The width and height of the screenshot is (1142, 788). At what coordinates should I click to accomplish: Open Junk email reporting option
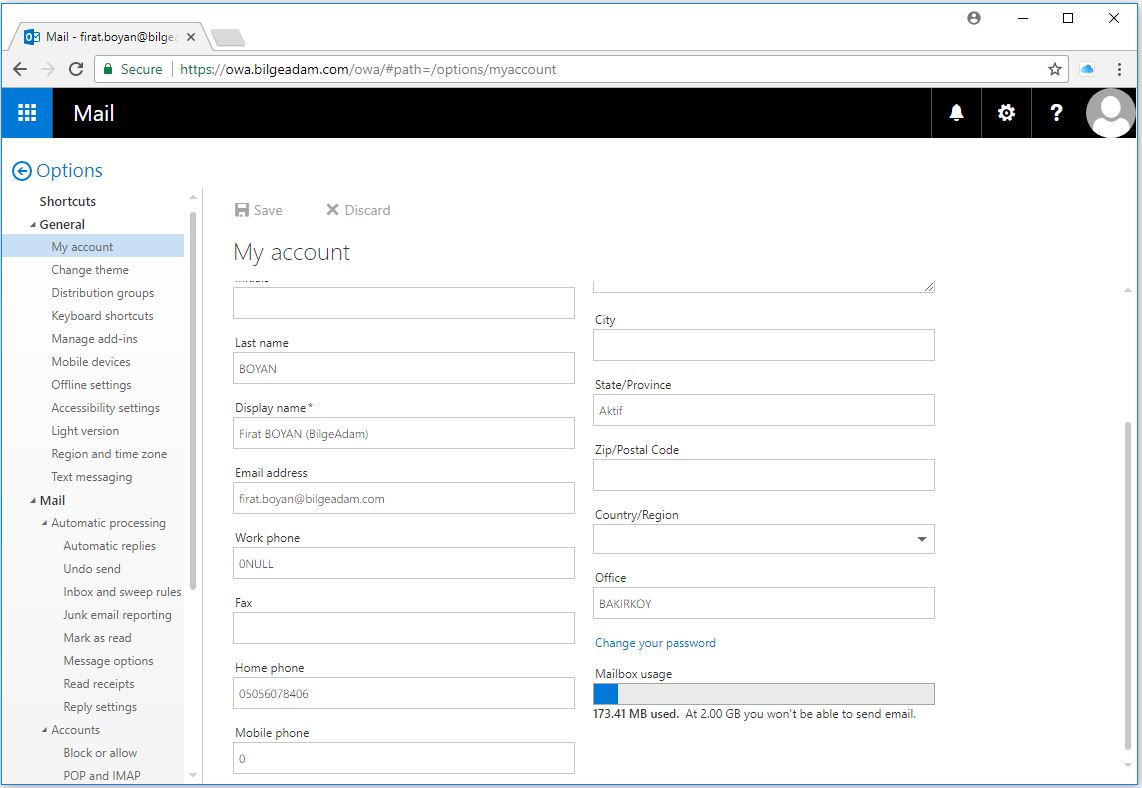tap(117, 615)
